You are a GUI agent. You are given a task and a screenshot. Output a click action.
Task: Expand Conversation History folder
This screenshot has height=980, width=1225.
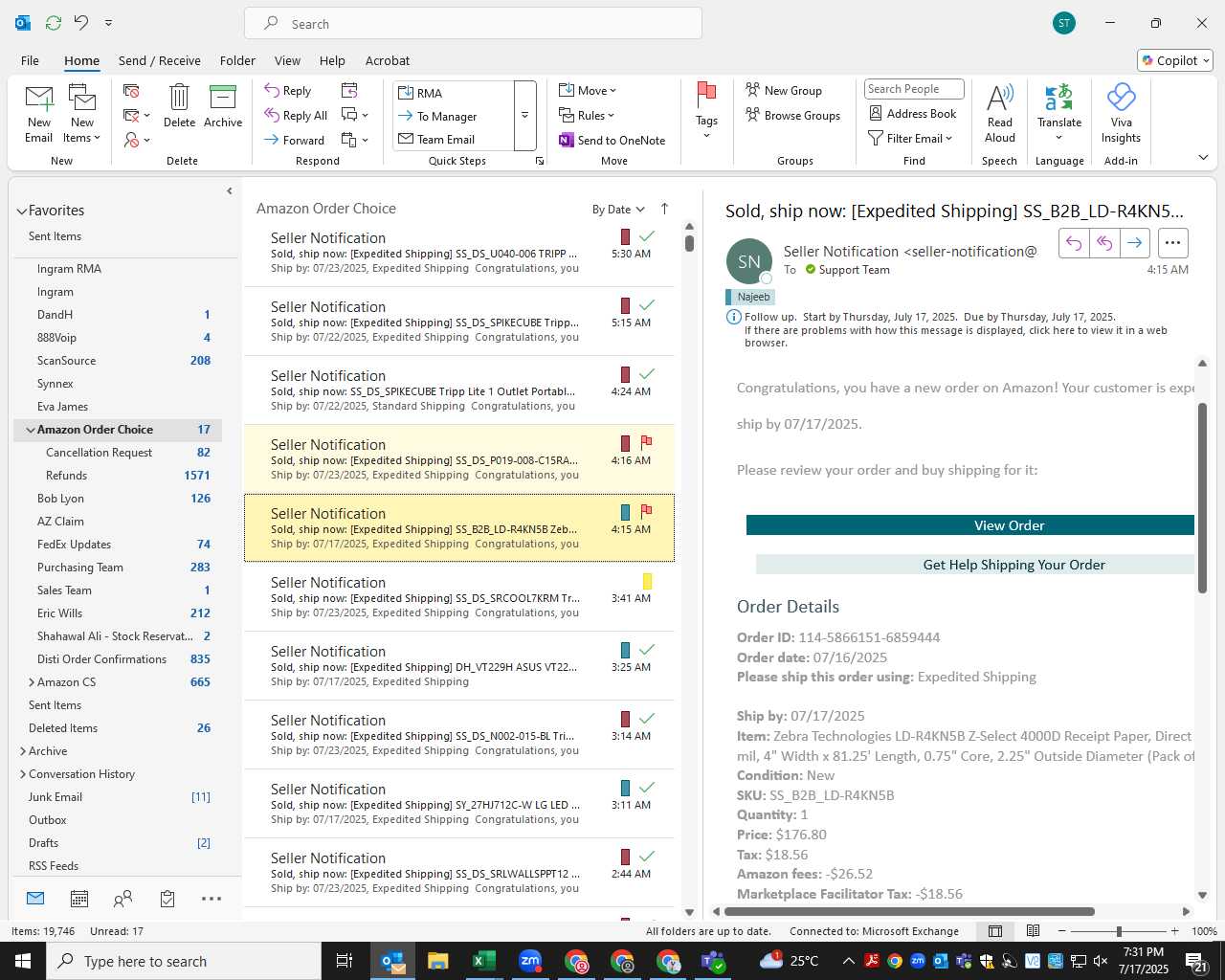point(23,774)
